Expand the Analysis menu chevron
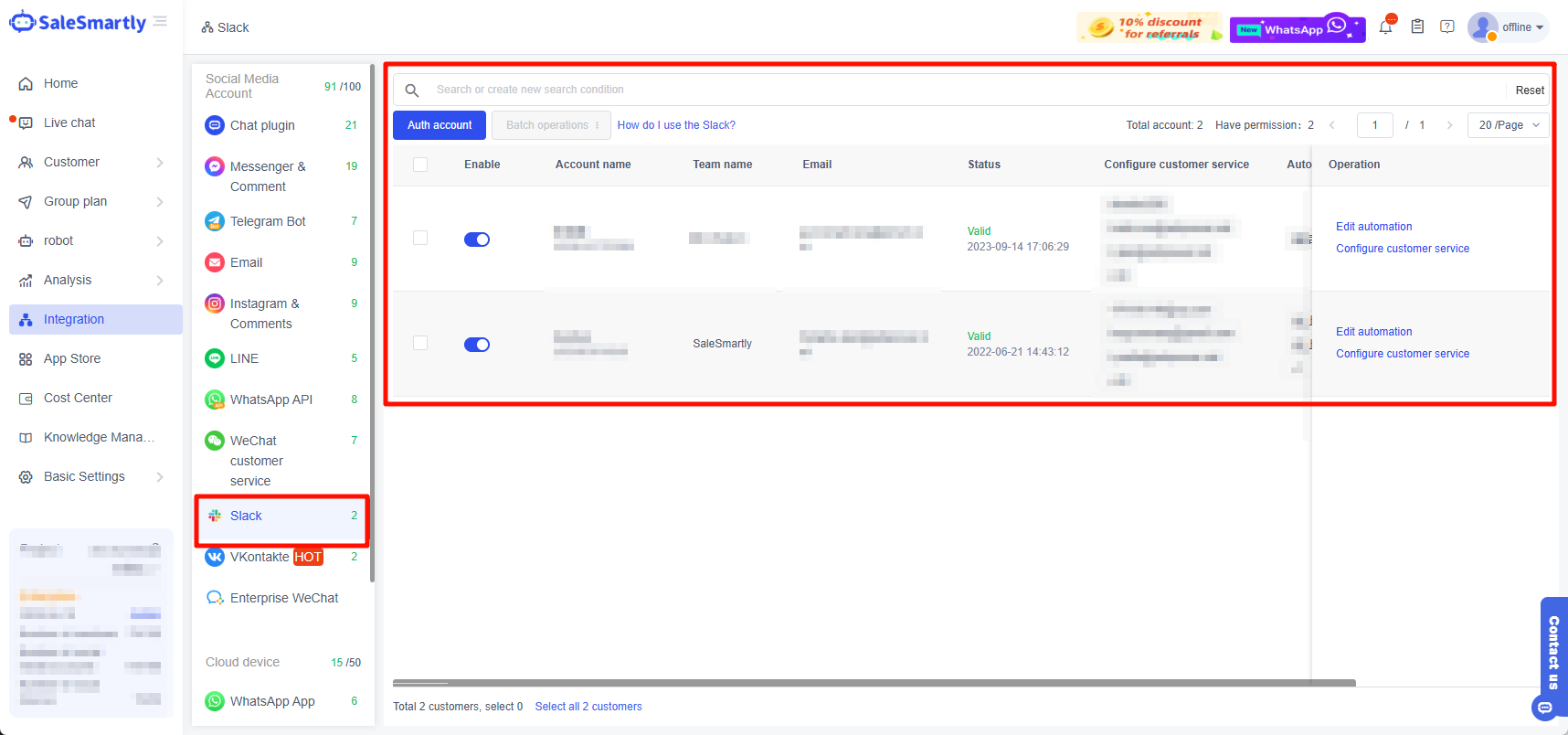 (x=160, y=281)
